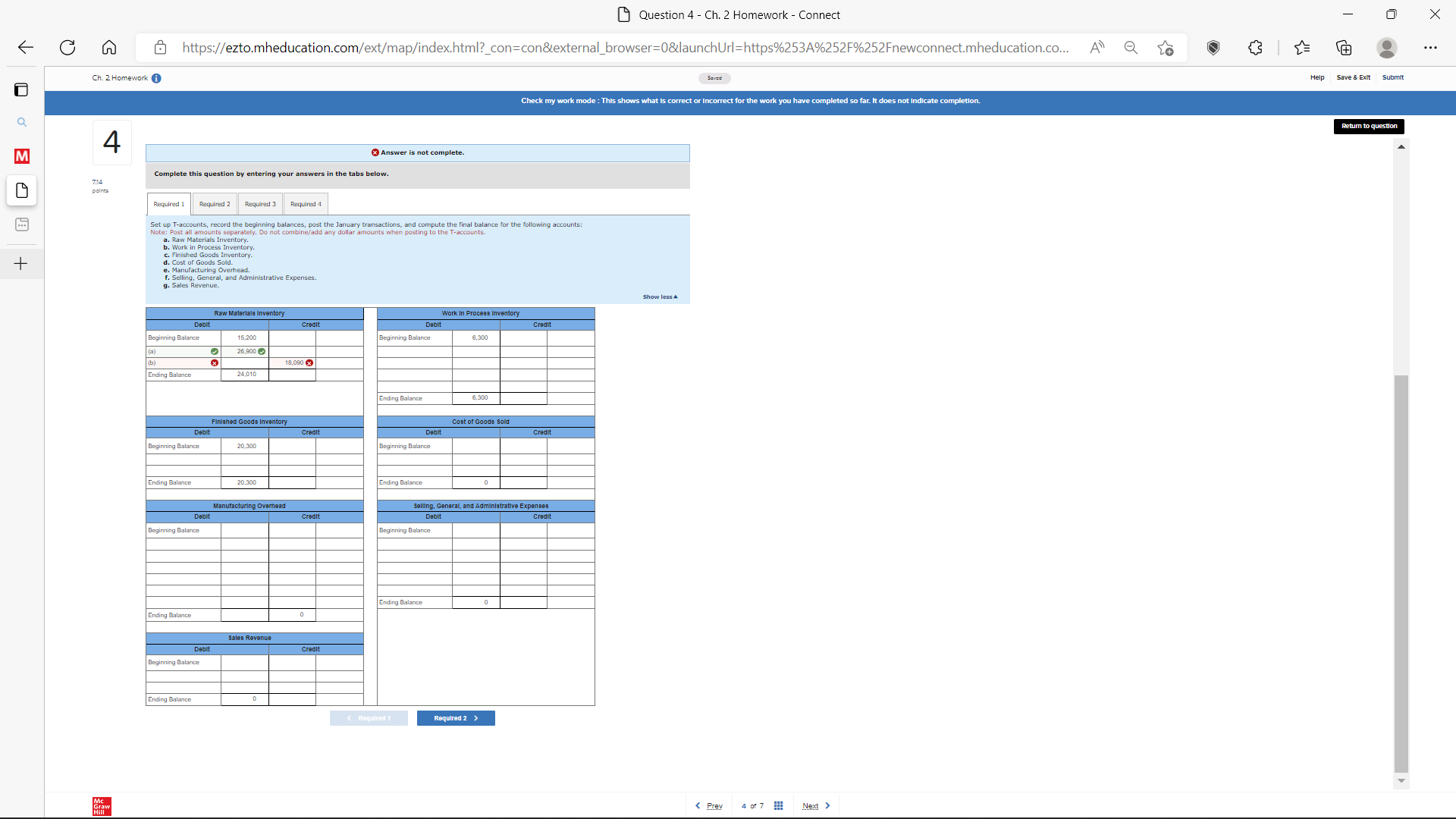Switch to the Required 3 tab
This screenshot has height=819, width=1456.
point(260,204)
